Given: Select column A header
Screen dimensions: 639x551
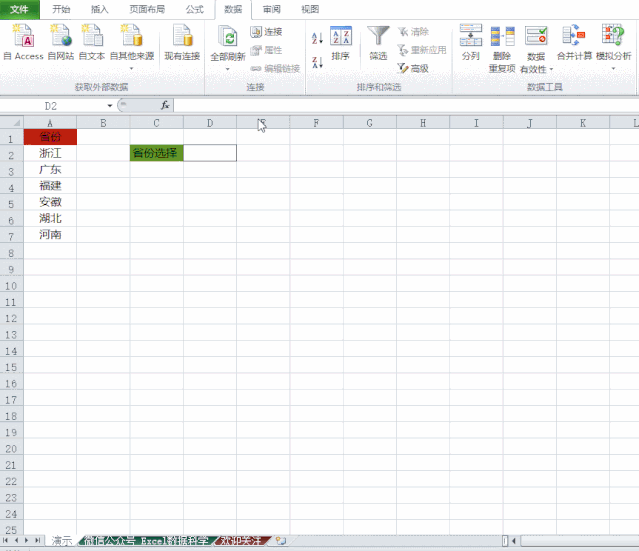Looking at the screenshot, I should (50, 123).
